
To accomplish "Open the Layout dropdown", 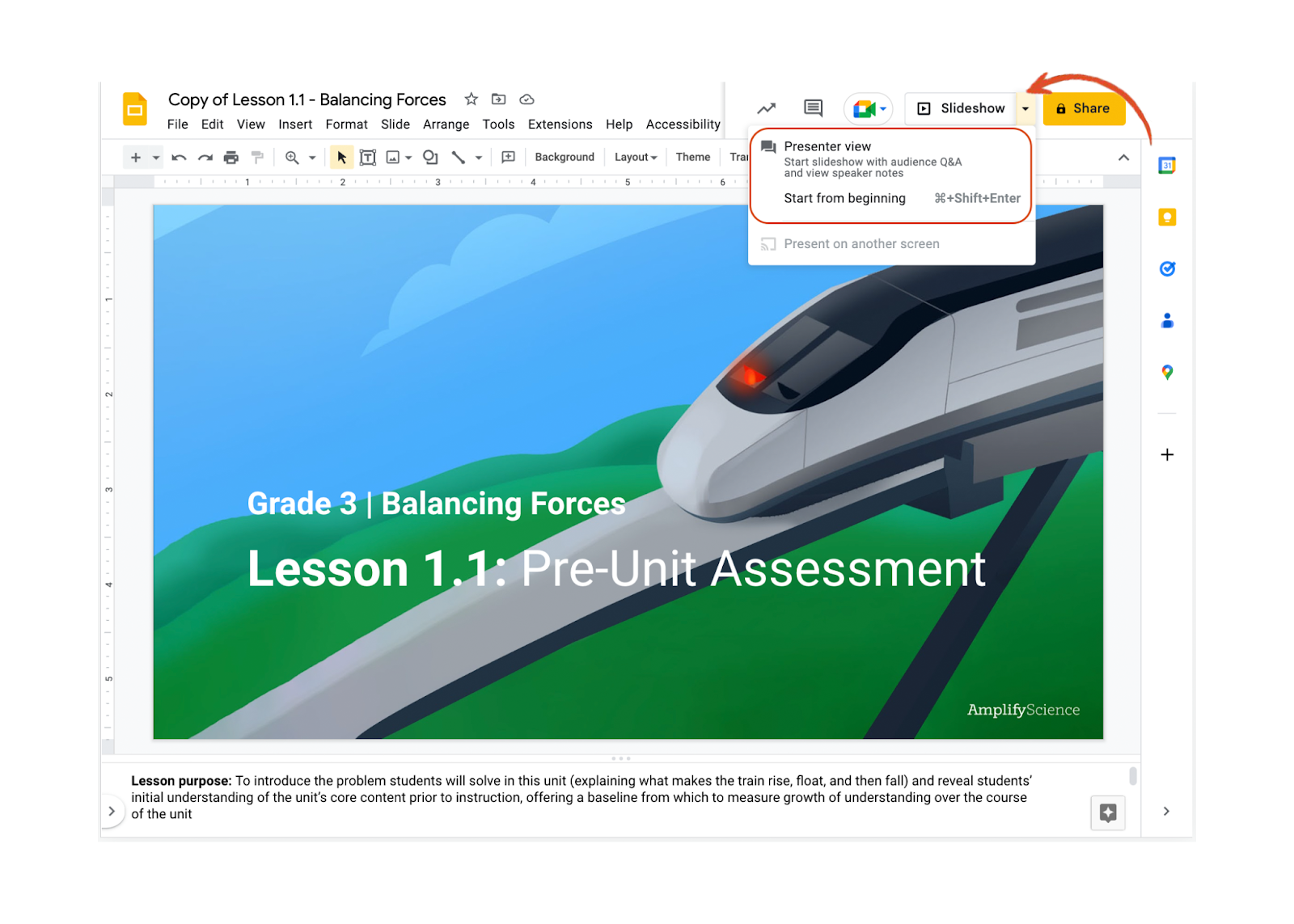I will pos(635,157).
